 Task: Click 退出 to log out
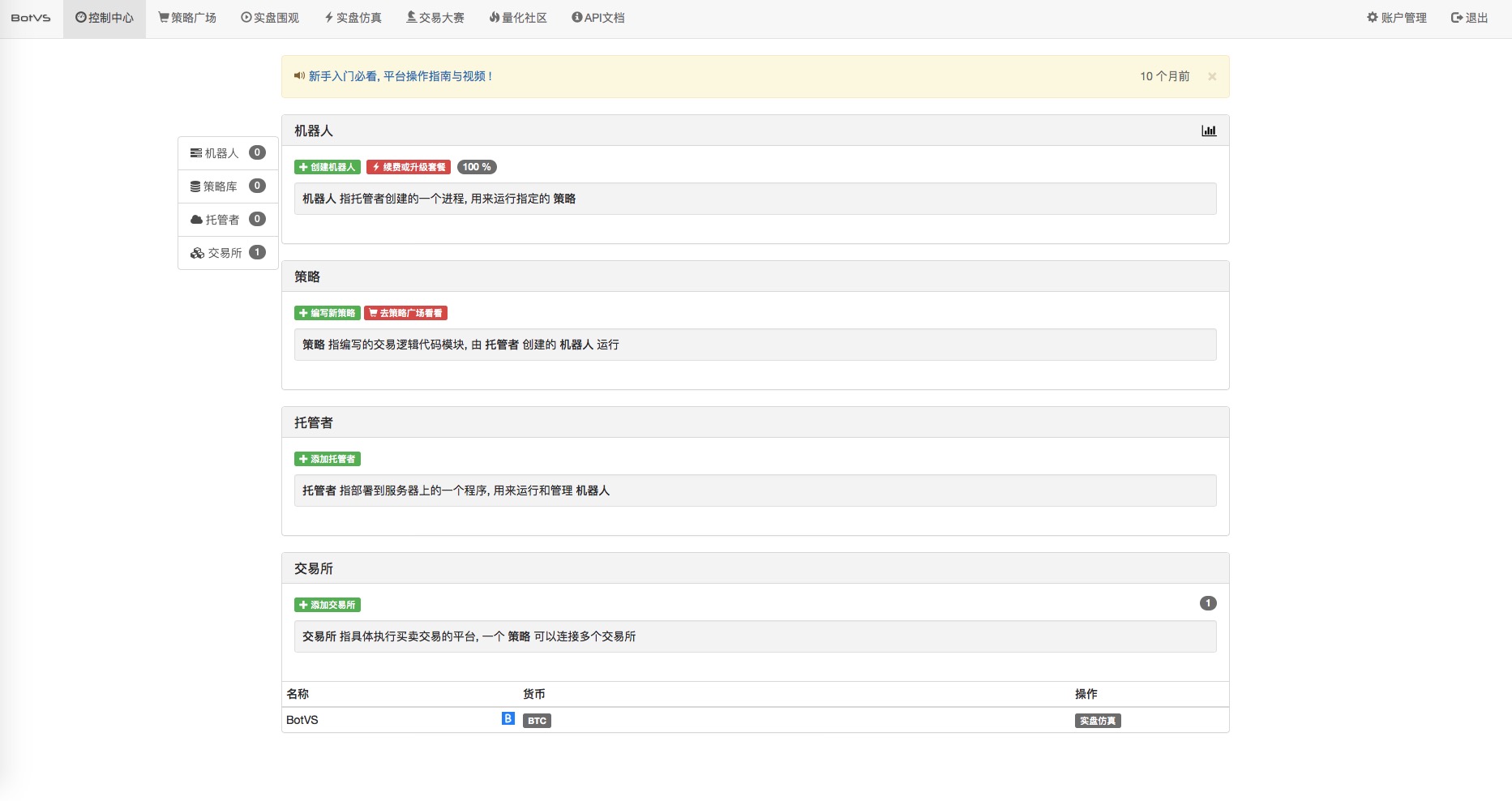[1470, 18]
